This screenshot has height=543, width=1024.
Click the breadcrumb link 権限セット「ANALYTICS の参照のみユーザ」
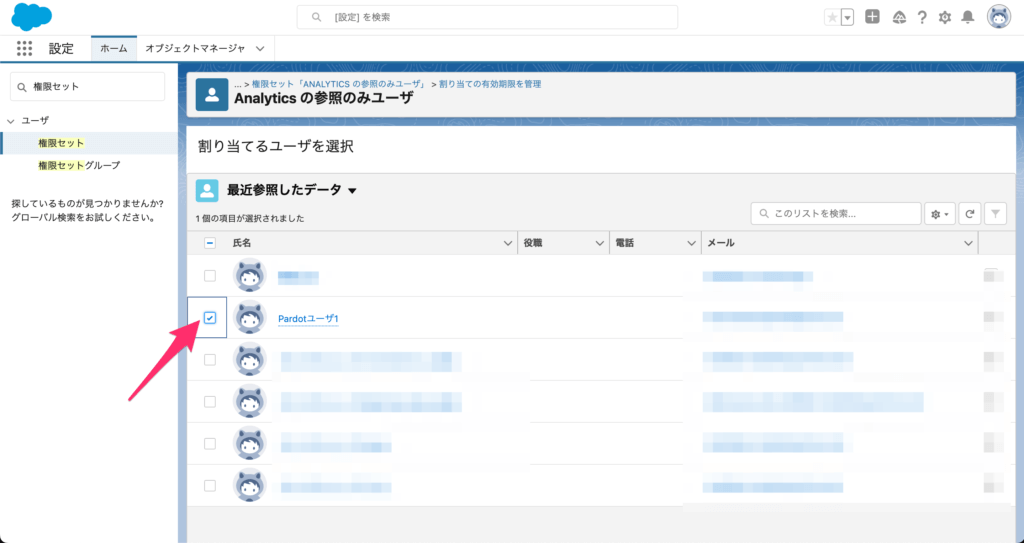[x=339, y=84]
